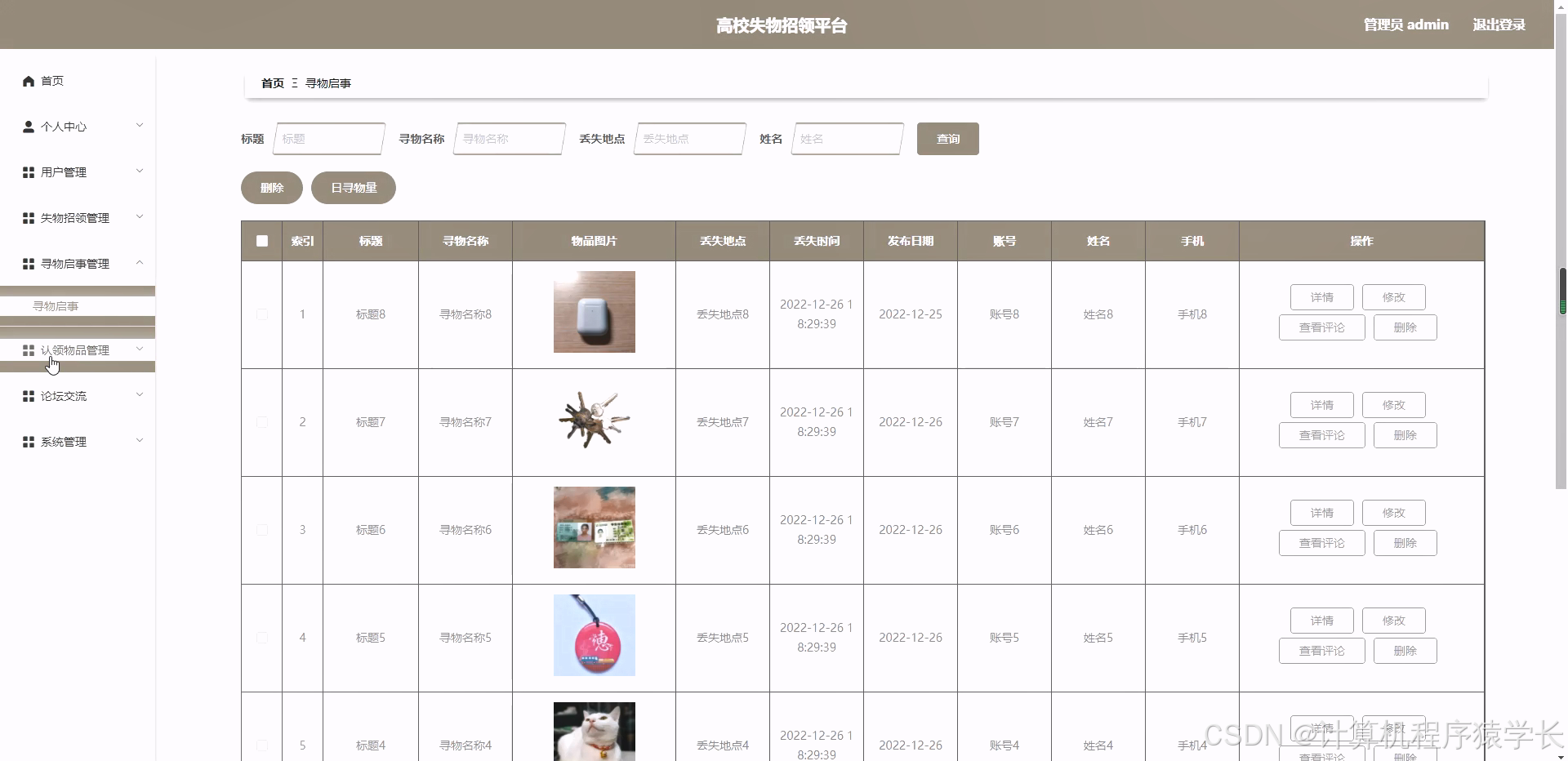Image resolution: width=1568 pixels, height=761 pixels.
Task: Open the 寻物启事 submenu item
Action: pos(55,305)
